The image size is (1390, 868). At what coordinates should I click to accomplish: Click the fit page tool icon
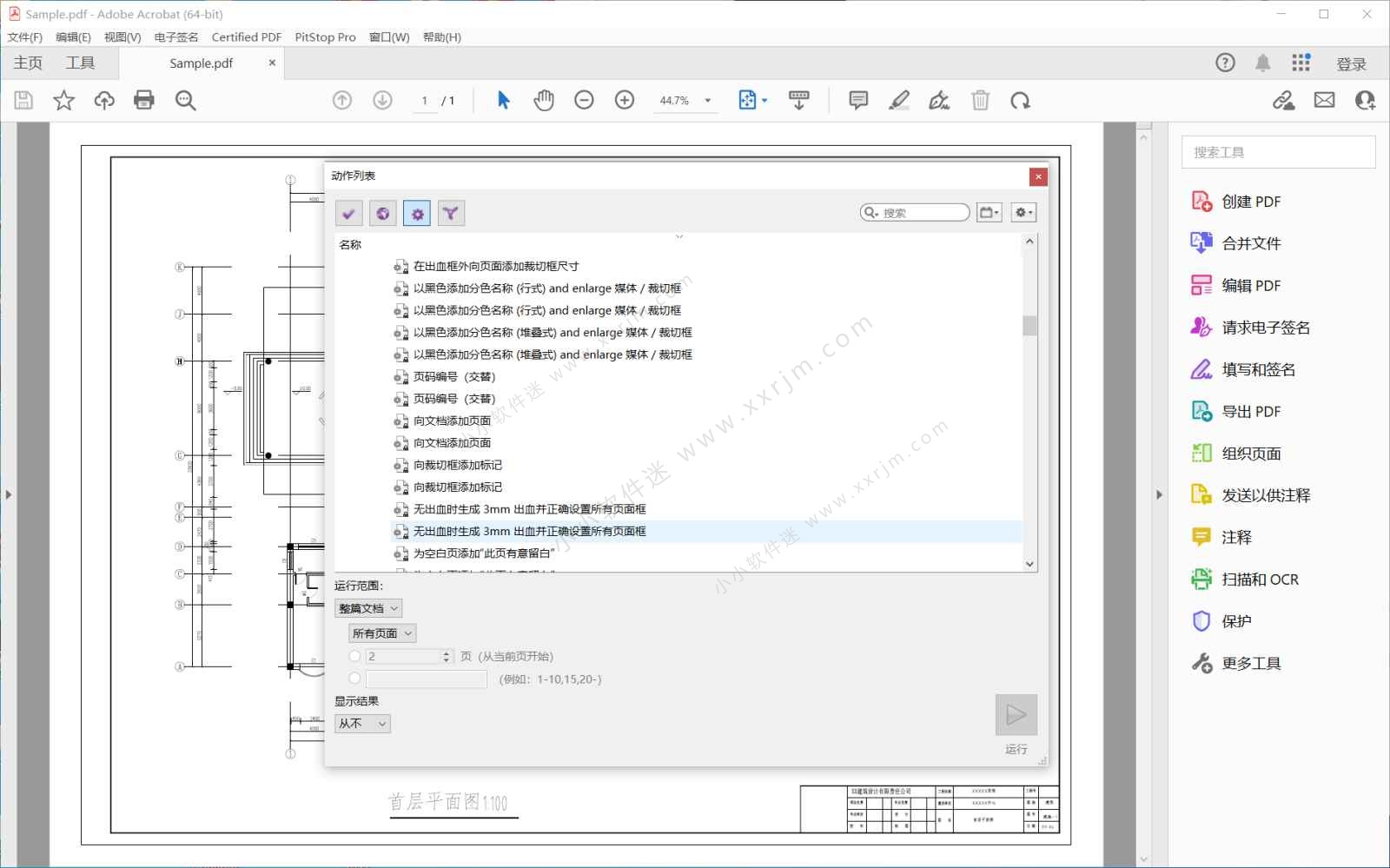[x=748, y=101]
